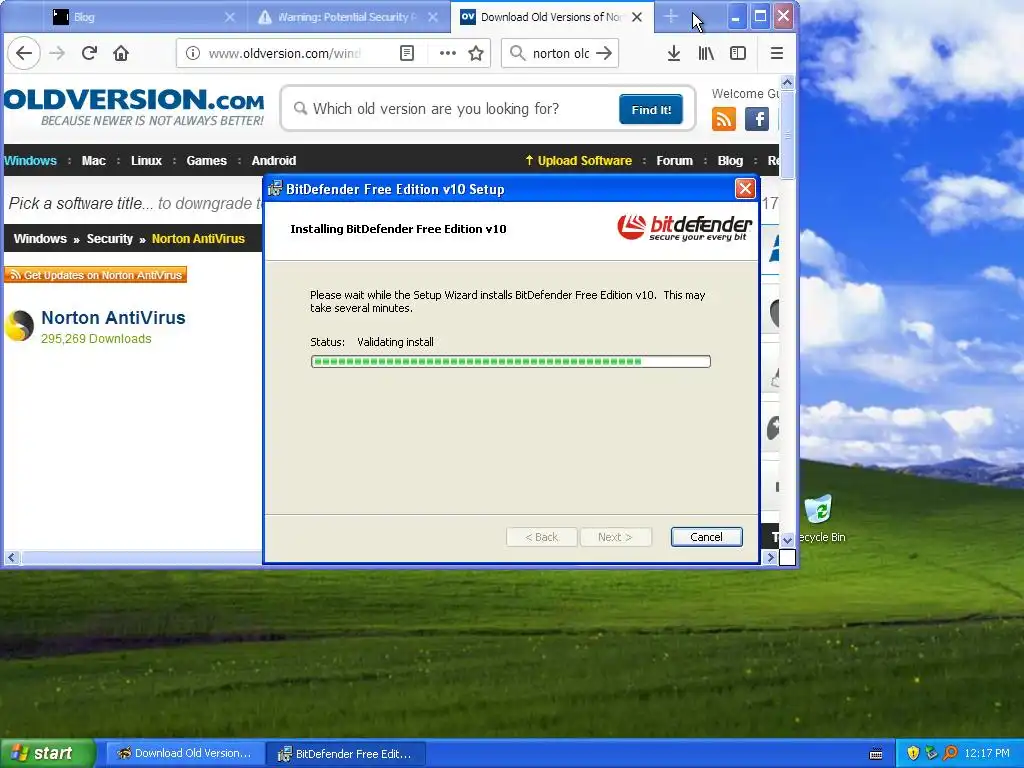Click Windows in the breadcrumb
The width and height of the screenshot is (1024, 768).
point(40,239)
